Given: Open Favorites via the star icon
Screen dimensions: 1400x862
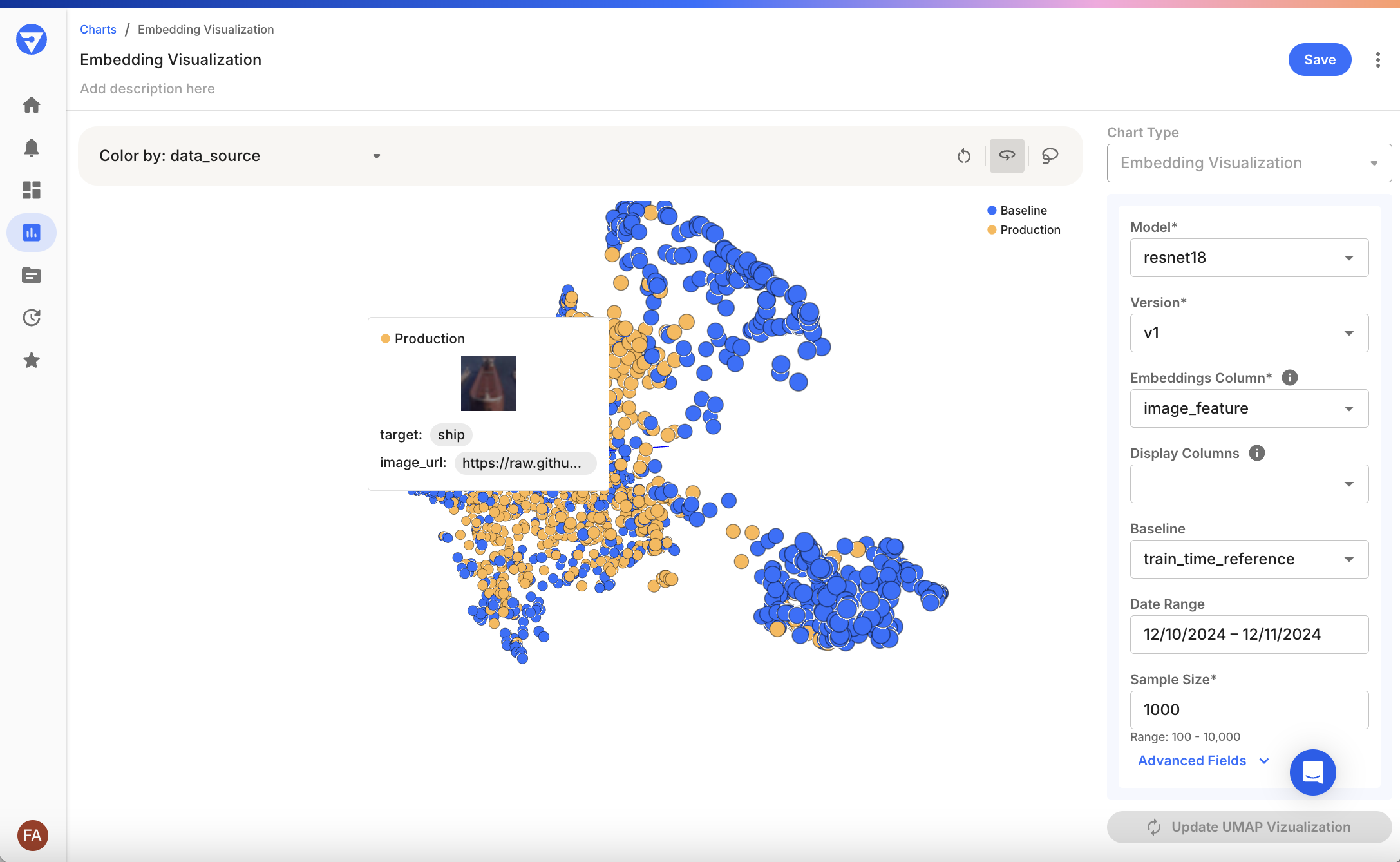Looking at the screenshot, I should [31, 360].
